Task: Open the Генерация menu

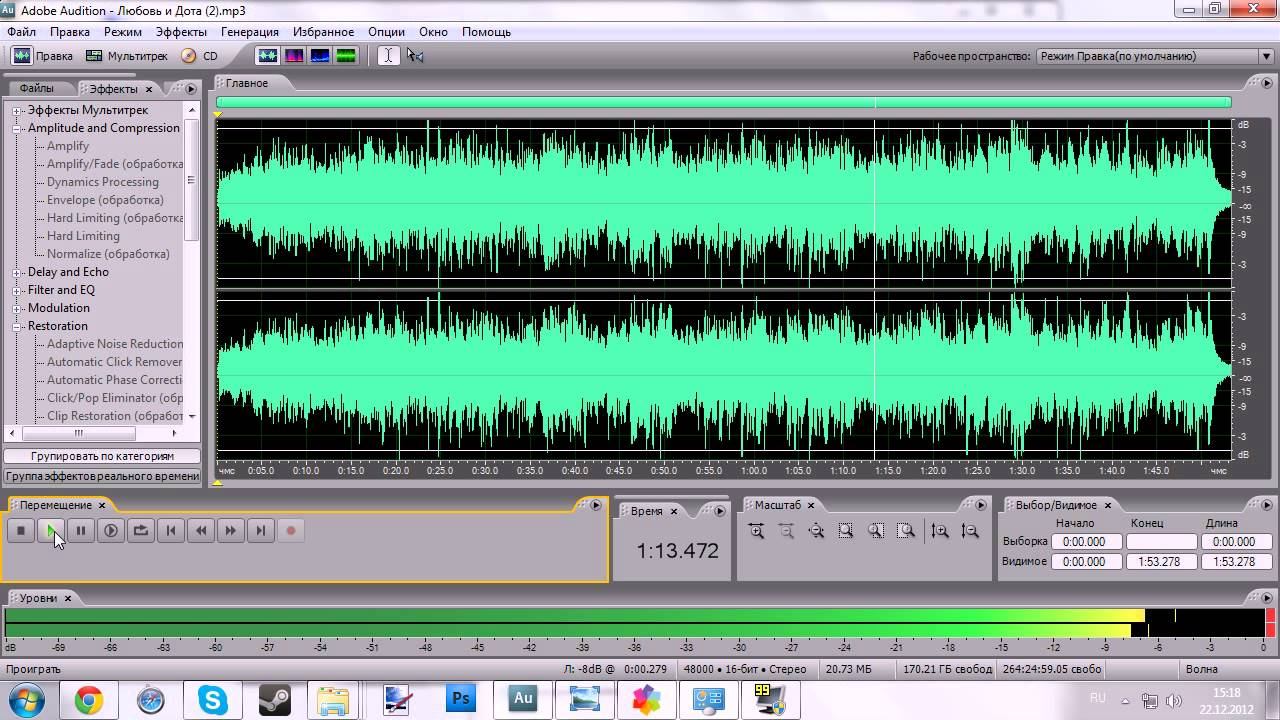Action: (x=250, y=32)
